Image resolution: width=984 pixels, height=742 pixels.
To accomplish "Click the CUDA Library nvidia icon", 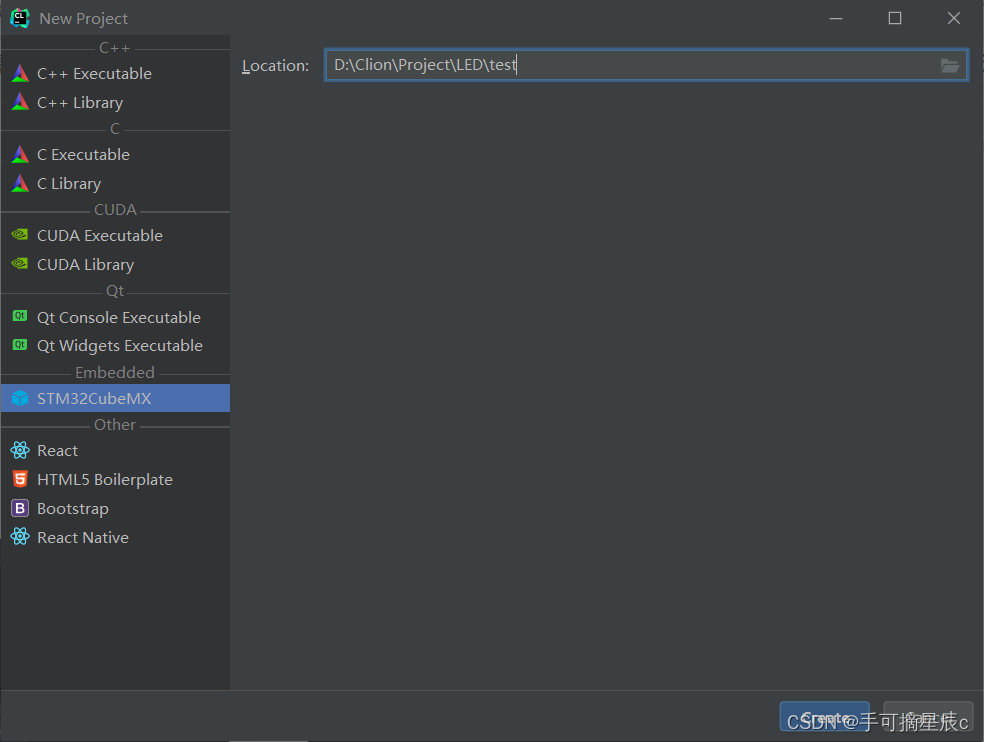I will point(20,264).
